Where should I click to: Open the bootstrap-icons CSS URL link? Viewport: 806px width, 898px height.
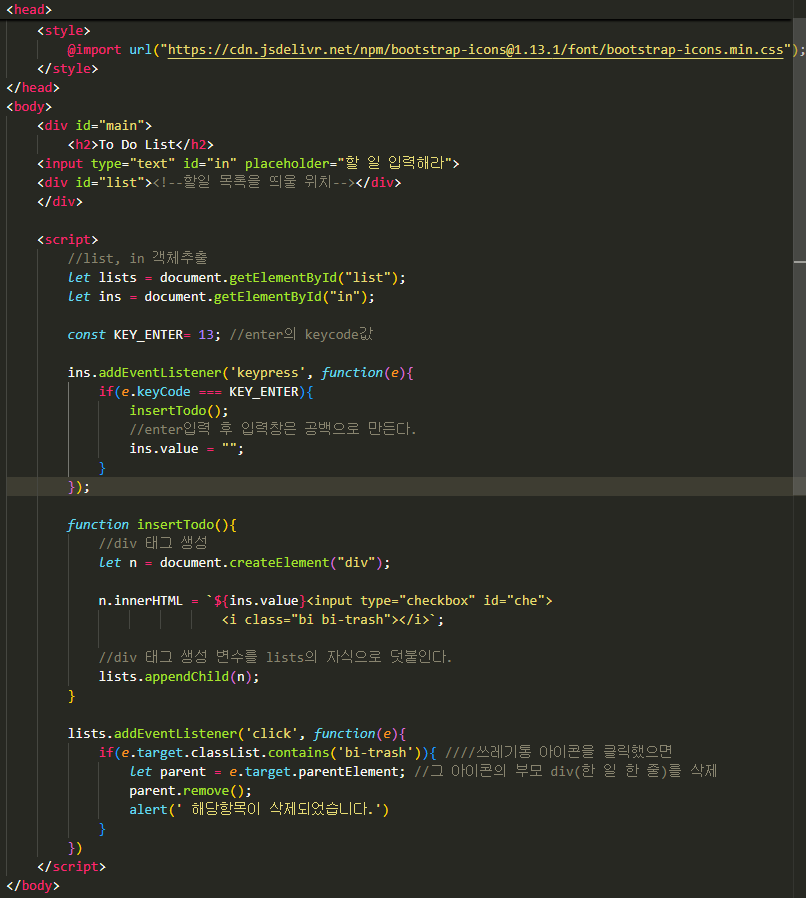tap(475, 50)
